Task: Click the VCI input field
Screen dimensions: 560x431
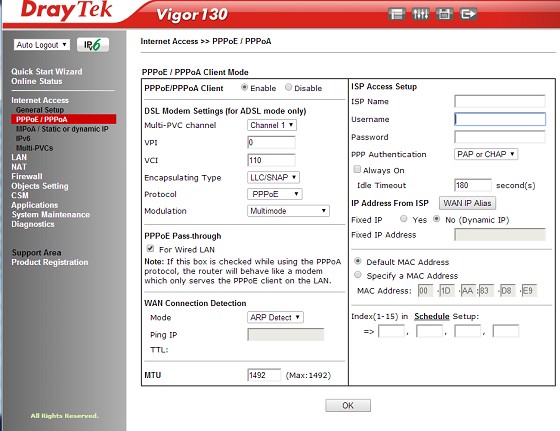Action: tap(271, 160)
